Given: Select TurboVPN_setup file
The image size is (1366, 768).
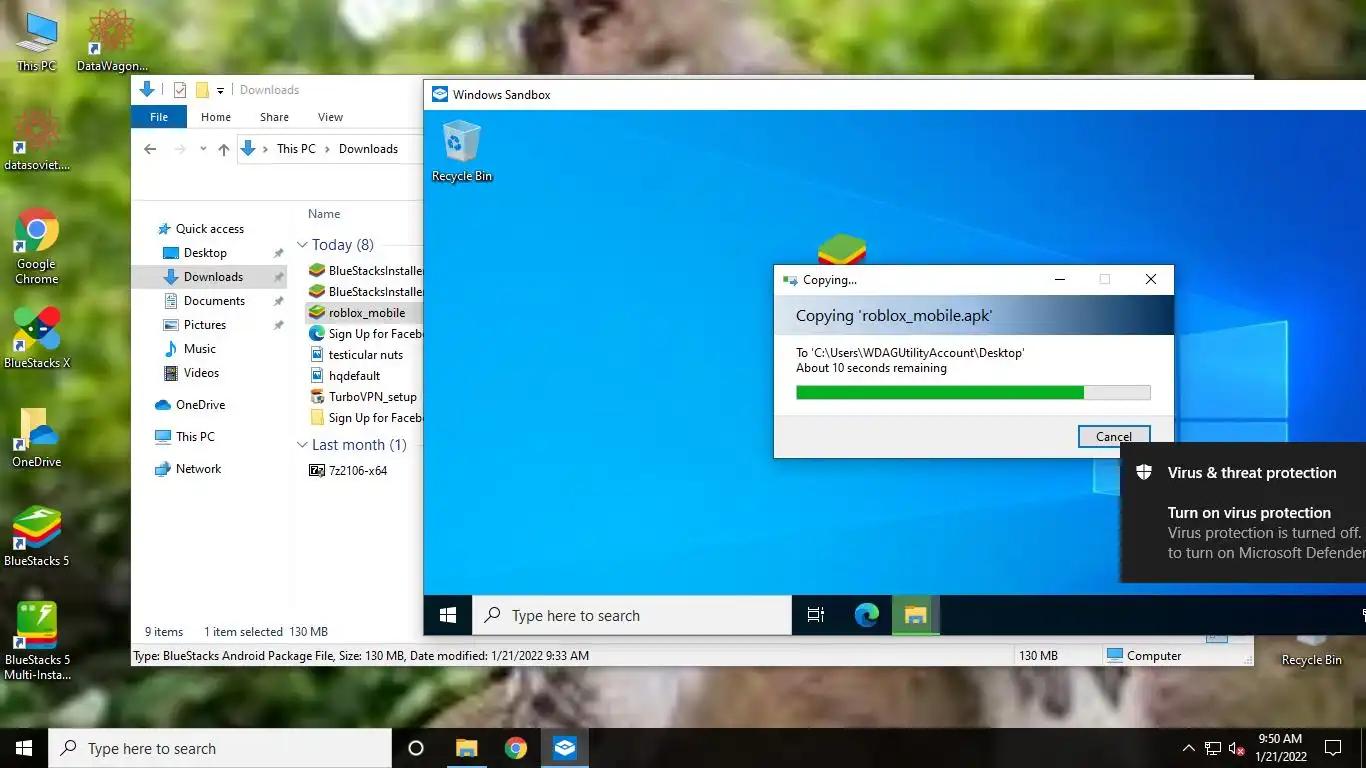Looking at the screenshot, I should tap(372, 397).
